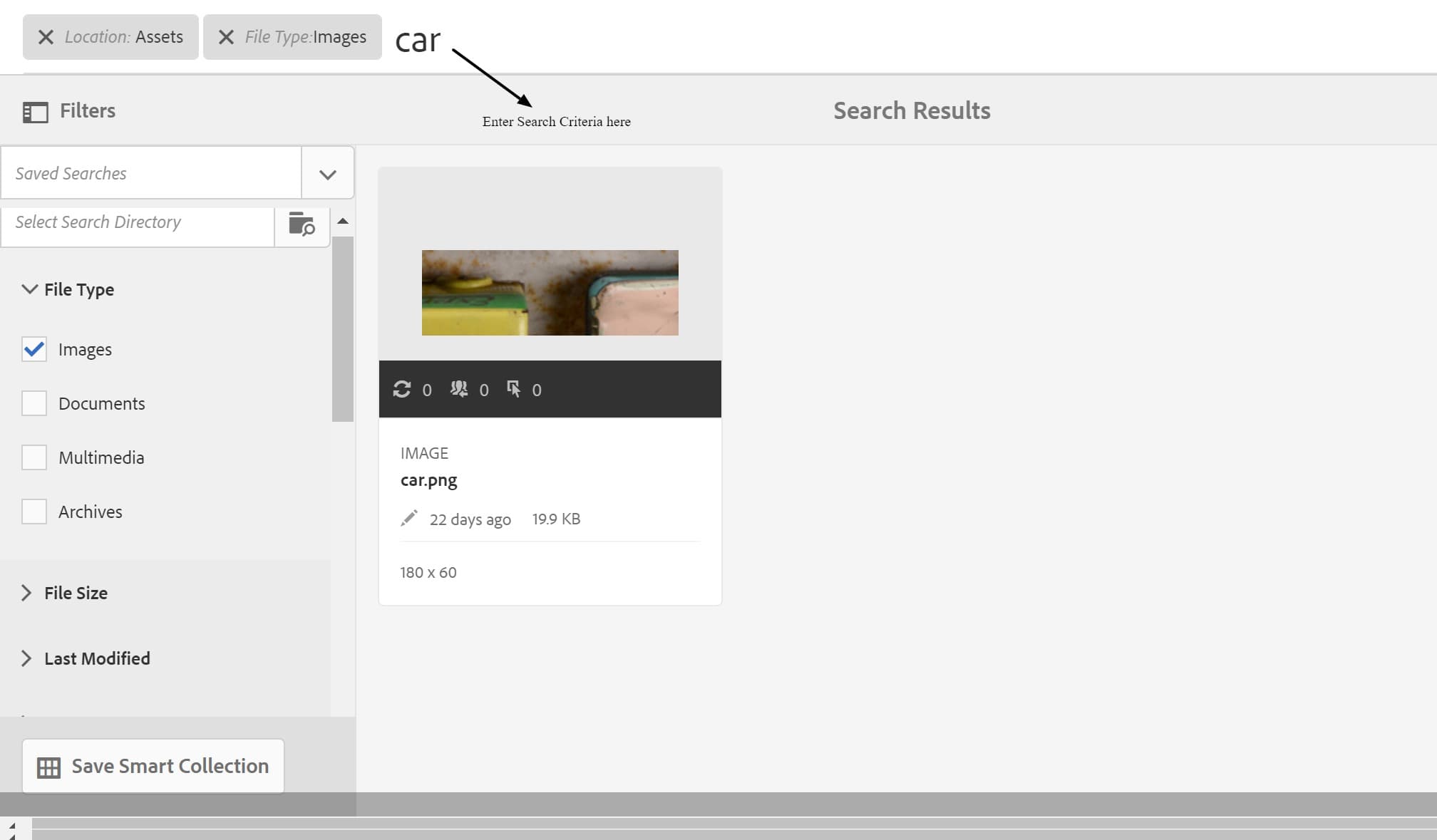The image size is (1437, 840).
Task: Click the collaborators count icon
Action: pyautogui.click(x=459, y=389)
